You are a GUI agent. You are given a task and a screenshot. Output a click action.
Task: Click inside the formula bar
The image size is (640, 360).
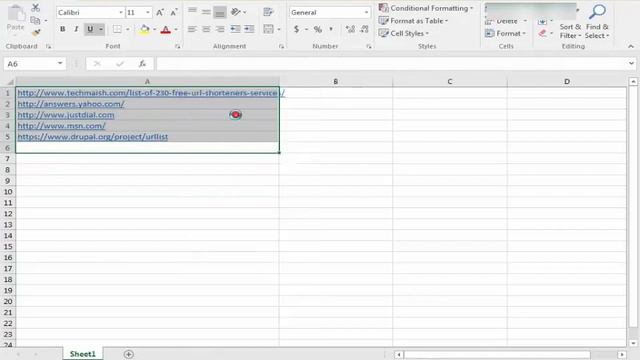(x=391, y=64)
